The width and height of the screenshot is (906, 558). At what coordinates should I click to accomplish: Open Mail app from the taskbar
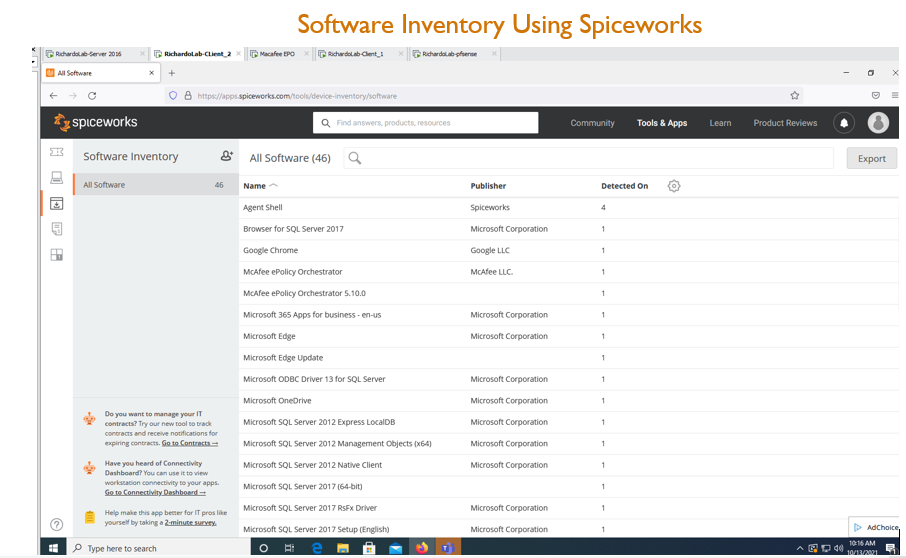click(x=395, y=548)
